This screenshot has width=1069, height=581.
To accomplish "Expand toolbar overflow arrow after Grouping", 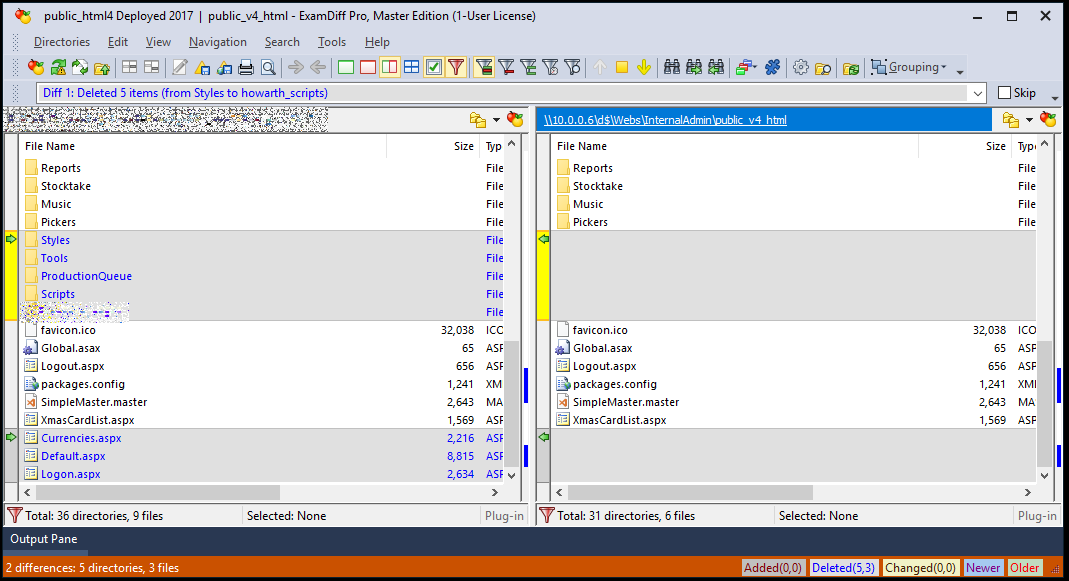I will (960, 72).
